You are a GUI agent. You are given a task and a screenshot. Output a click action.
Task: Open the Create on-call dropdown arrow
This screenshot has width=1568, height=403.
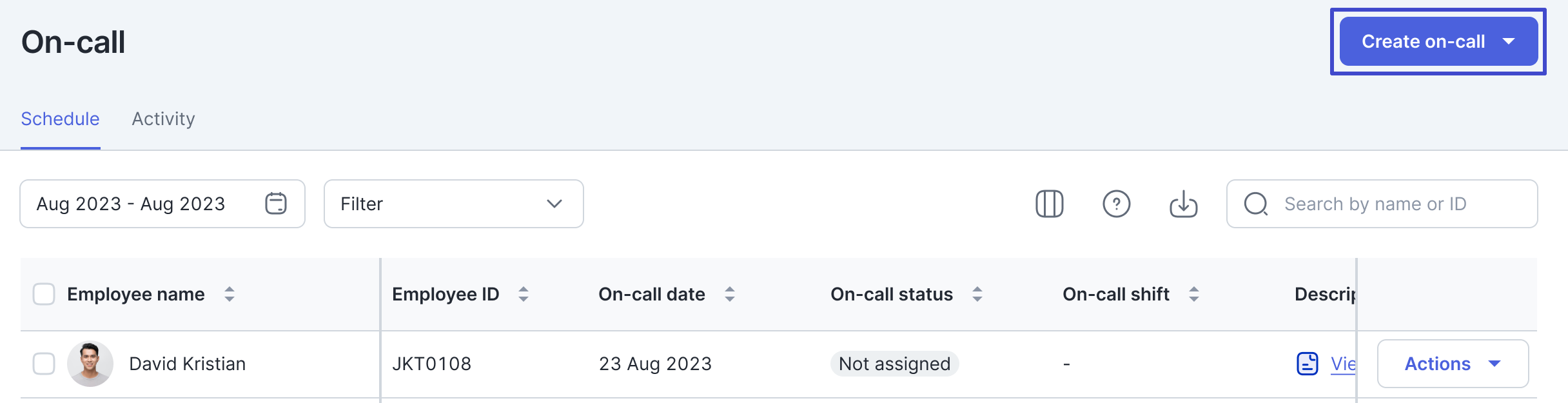coord(1509,41)
